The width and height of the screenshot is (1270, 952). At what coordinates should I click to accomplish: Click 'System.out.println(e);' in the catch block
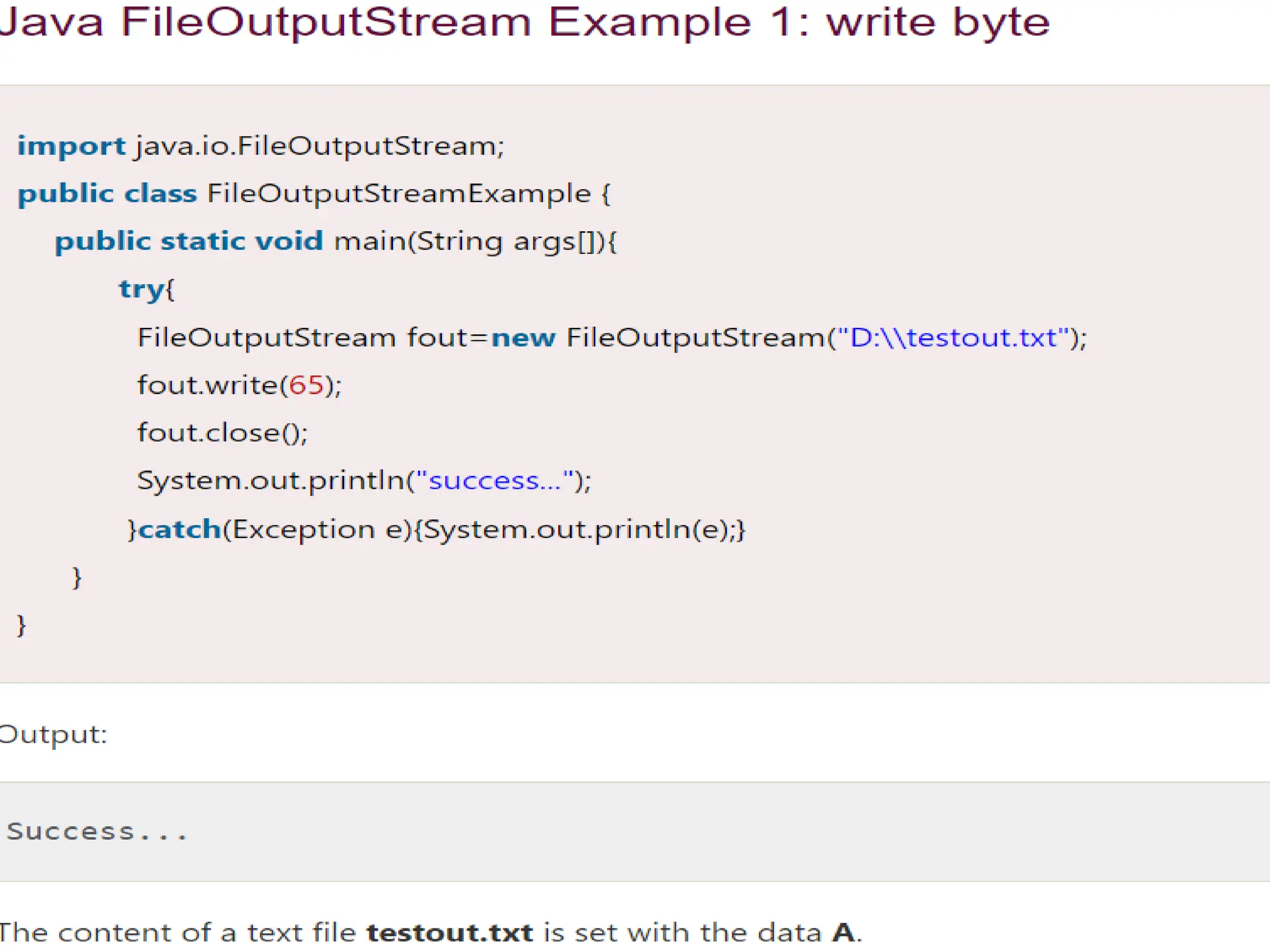point(578,529)
